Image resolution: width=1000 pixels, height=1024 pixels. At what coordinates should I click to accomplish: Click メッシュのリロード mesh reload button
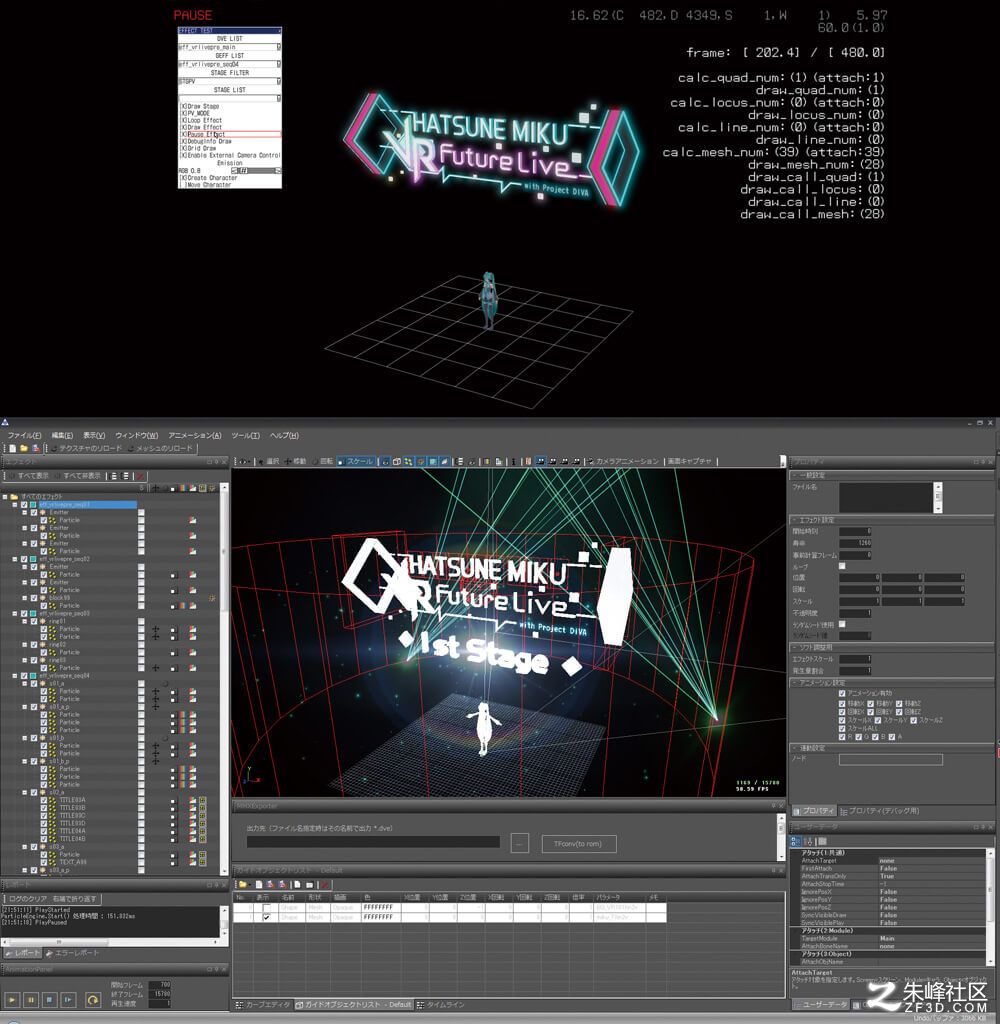161,449
